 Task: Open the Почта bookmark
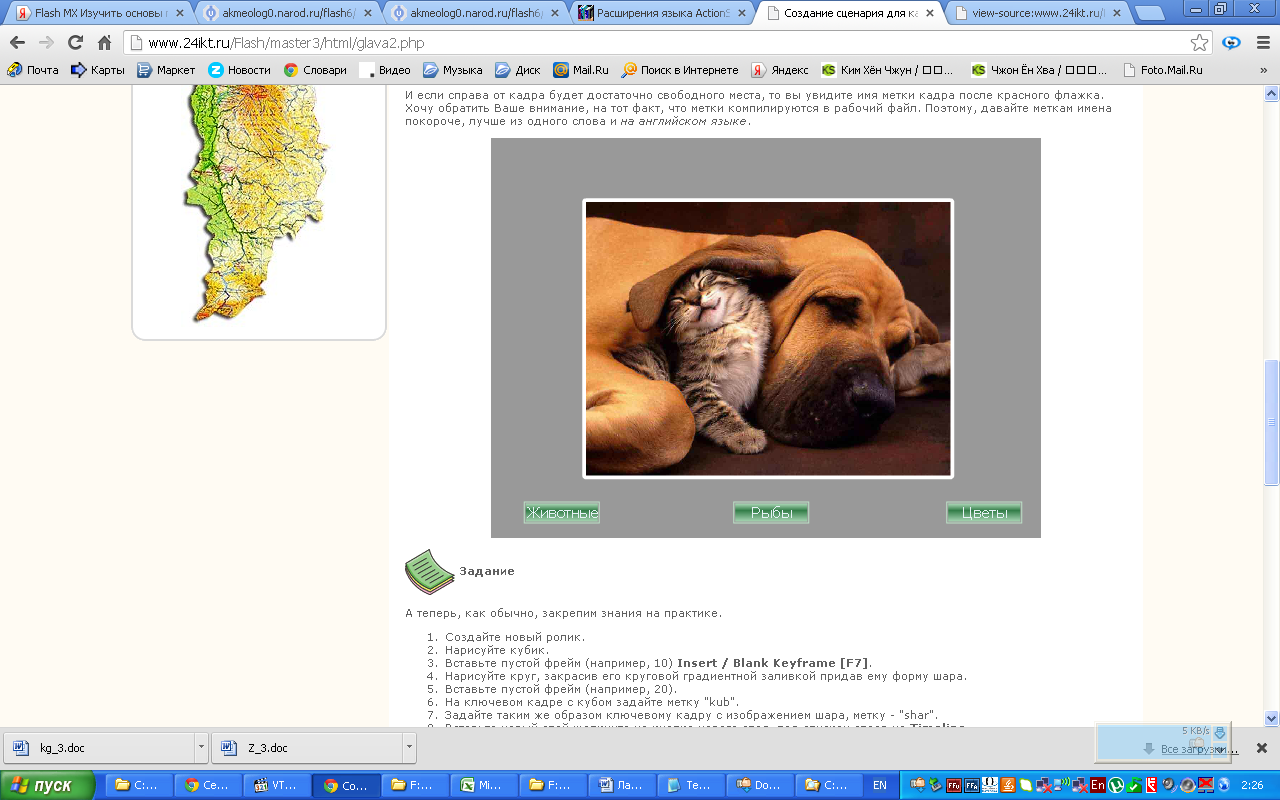(33, 70)
